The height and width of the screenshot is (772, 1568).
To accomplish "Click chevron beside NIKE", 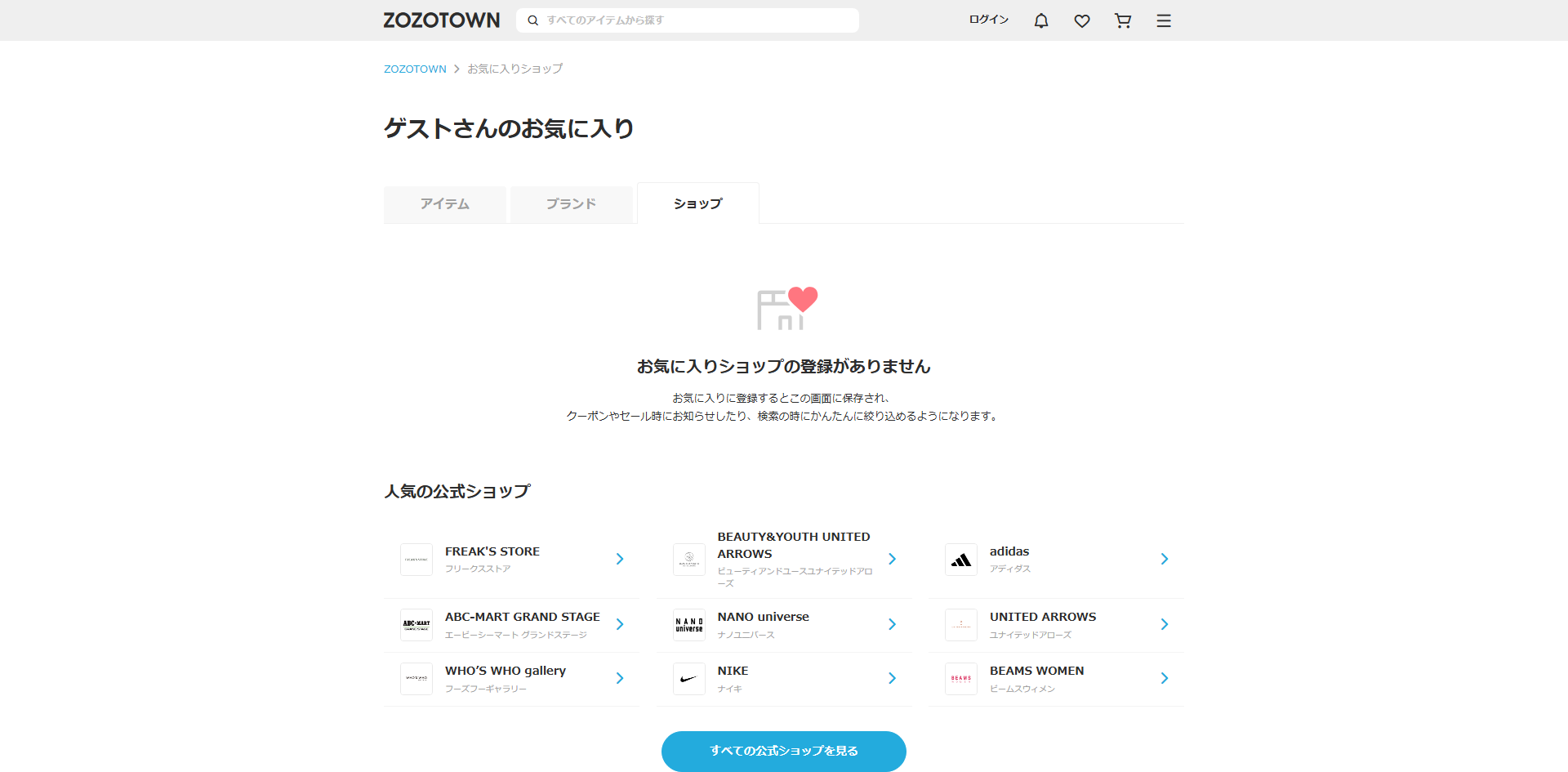I will (892, 678).
